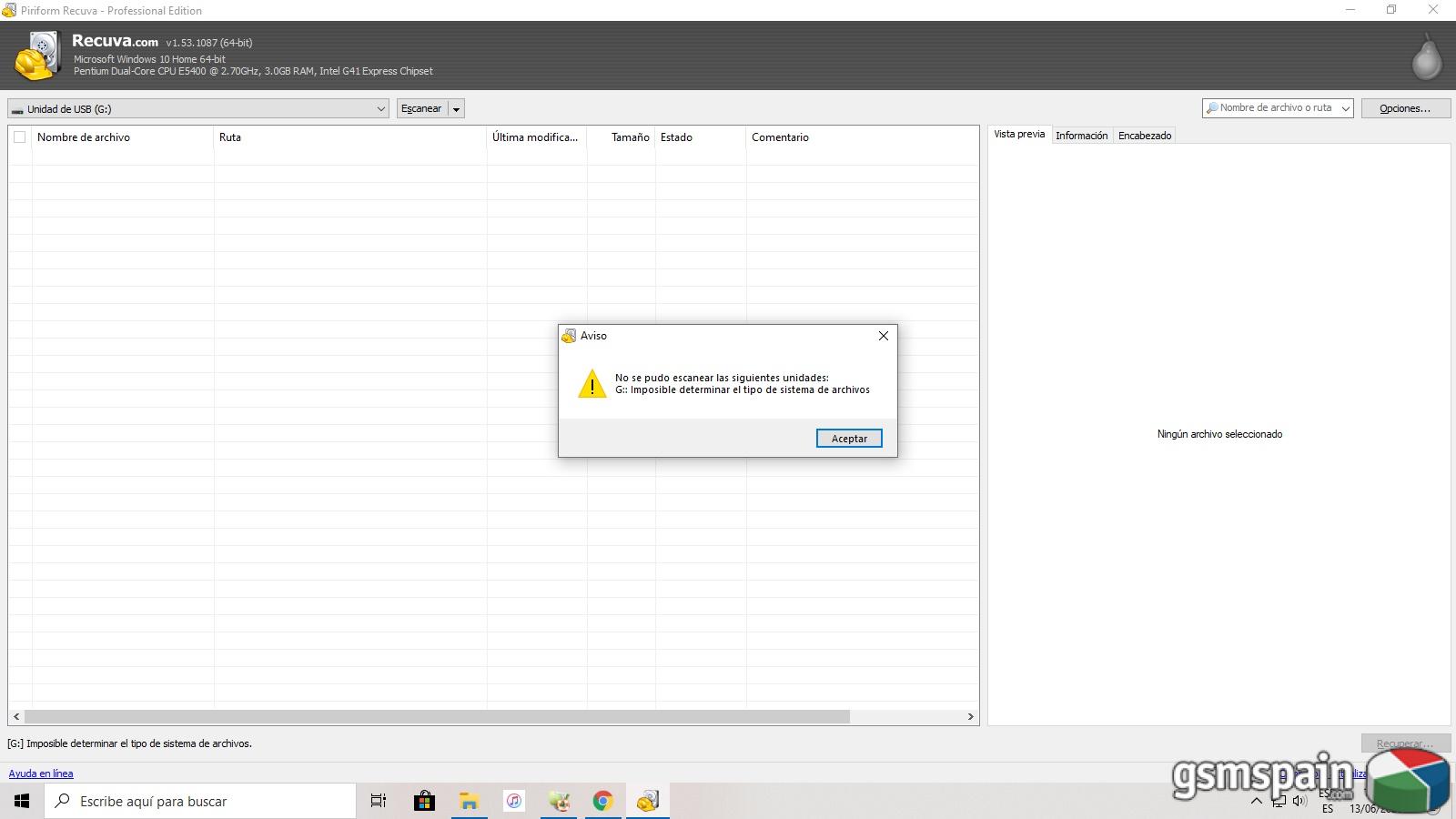Open the Windows Start menu
Screen dimensions: 1456x819
(x=22, y=801)
